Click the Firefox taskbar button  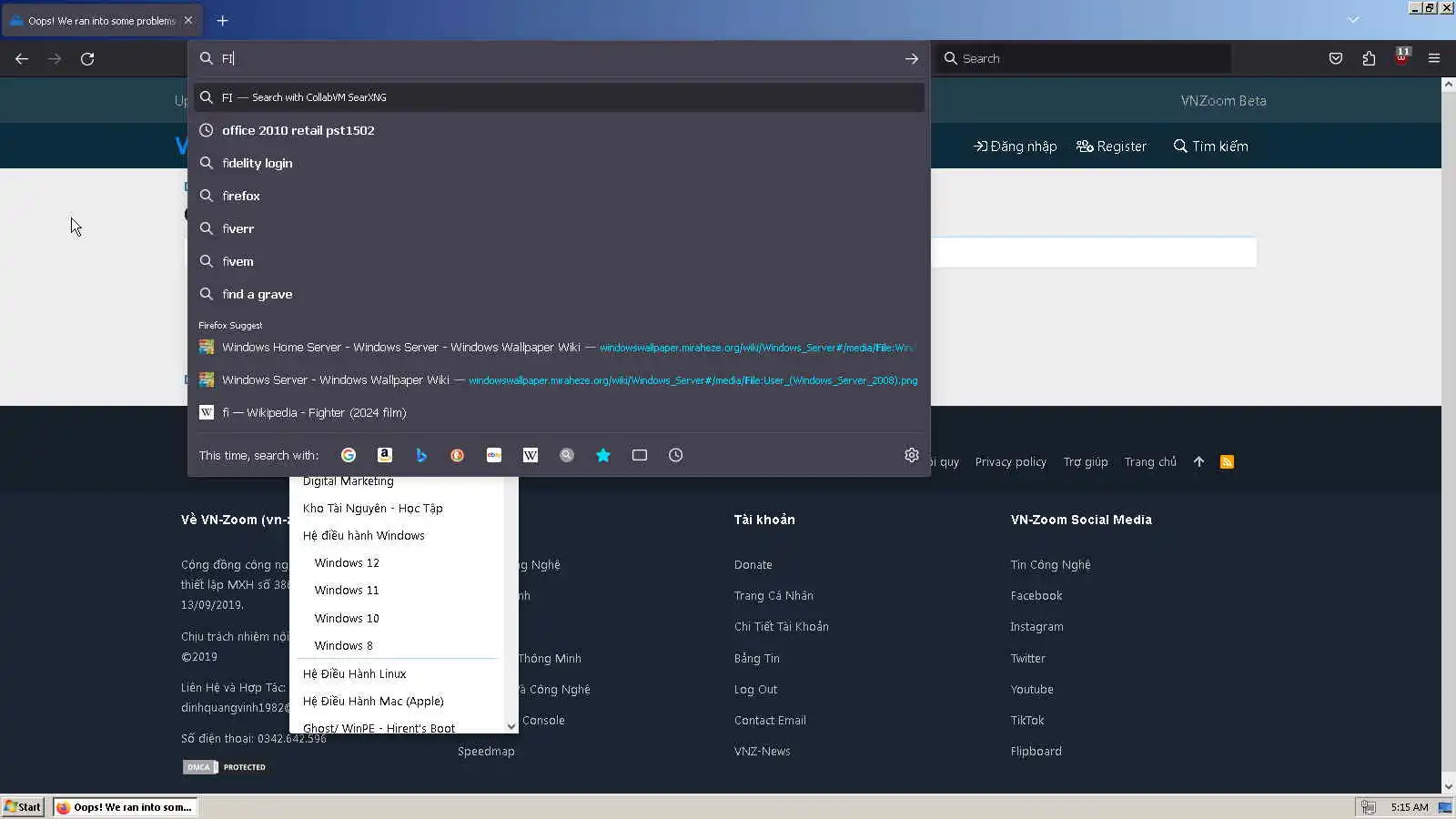click(x=125, y=807)
